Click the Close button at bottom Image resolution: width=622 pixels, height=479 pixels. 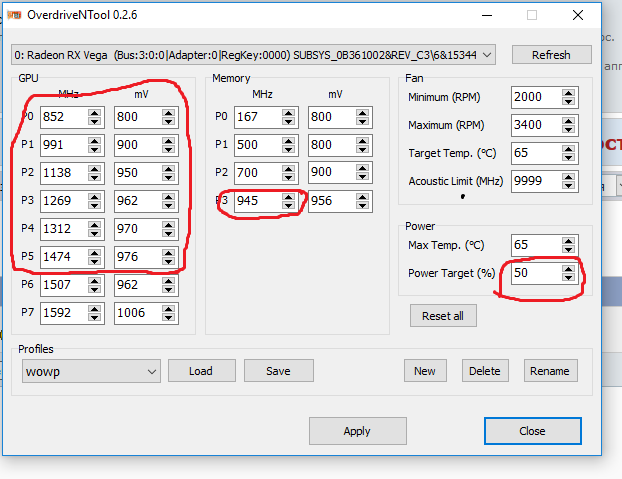click(x=533, y=431)
